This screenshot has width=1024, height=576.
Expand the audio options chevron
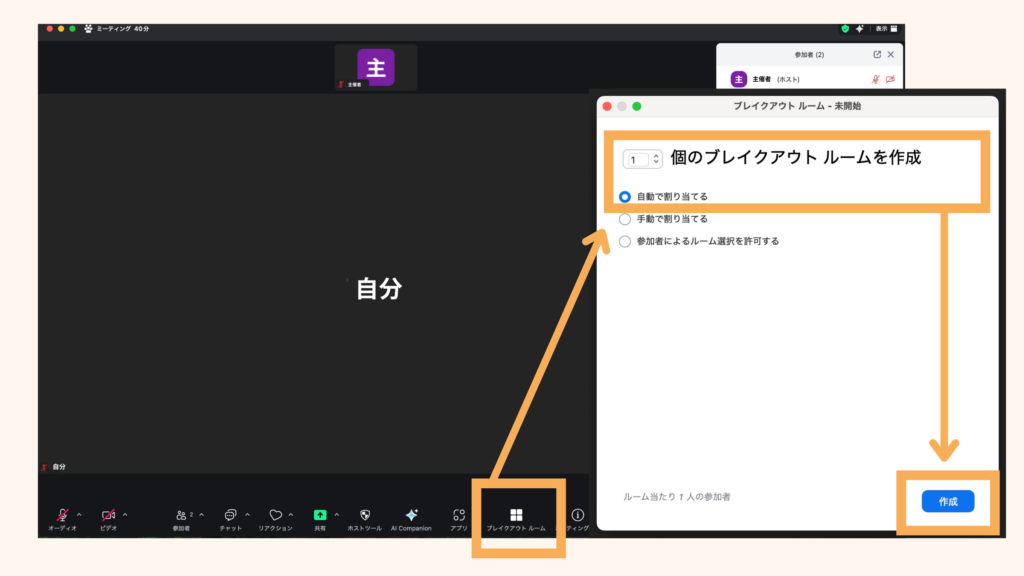tap(77, 513)
